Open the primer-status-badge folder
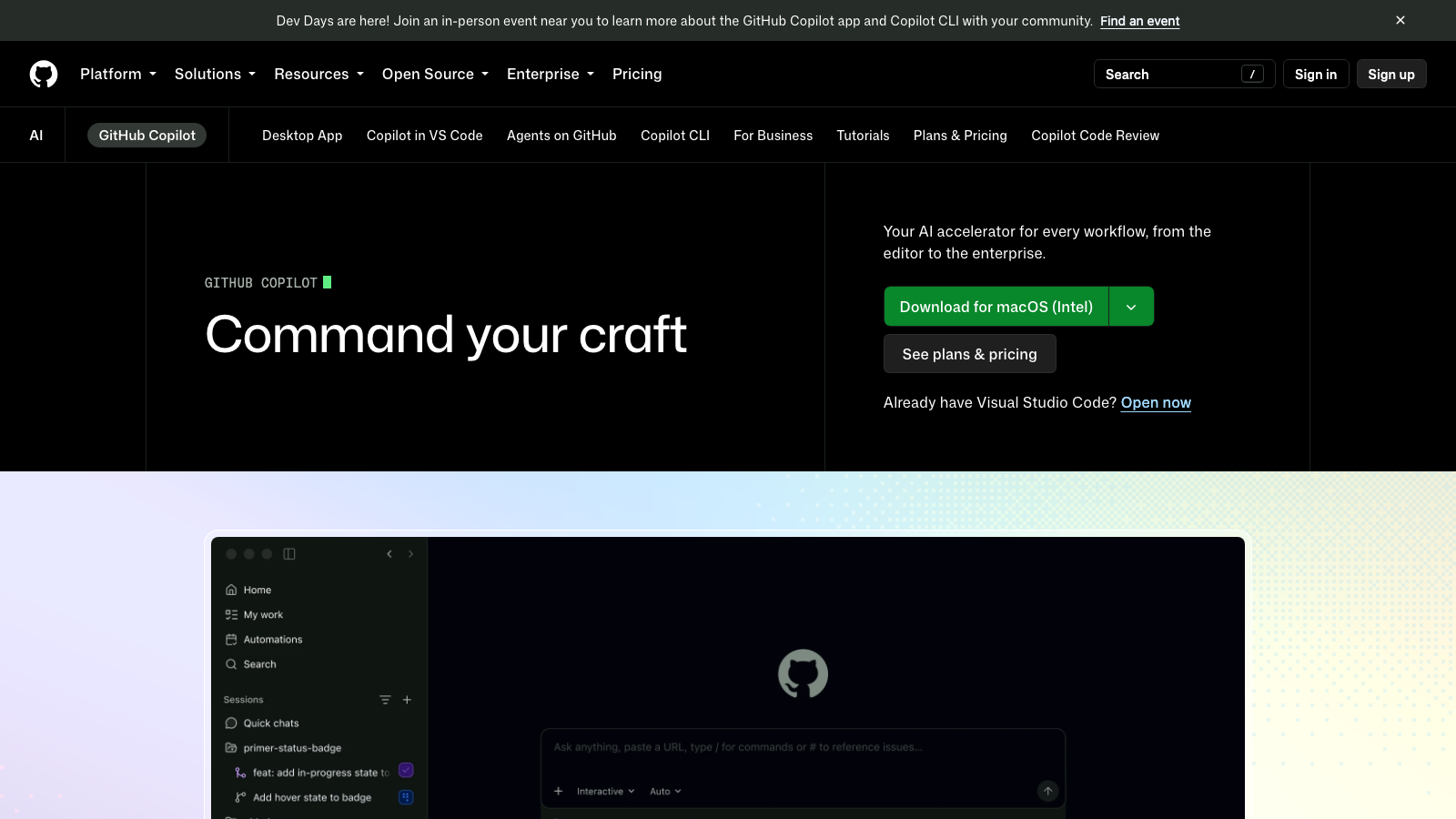Screen dimensions: 1456x819 [x=283, y=748]
